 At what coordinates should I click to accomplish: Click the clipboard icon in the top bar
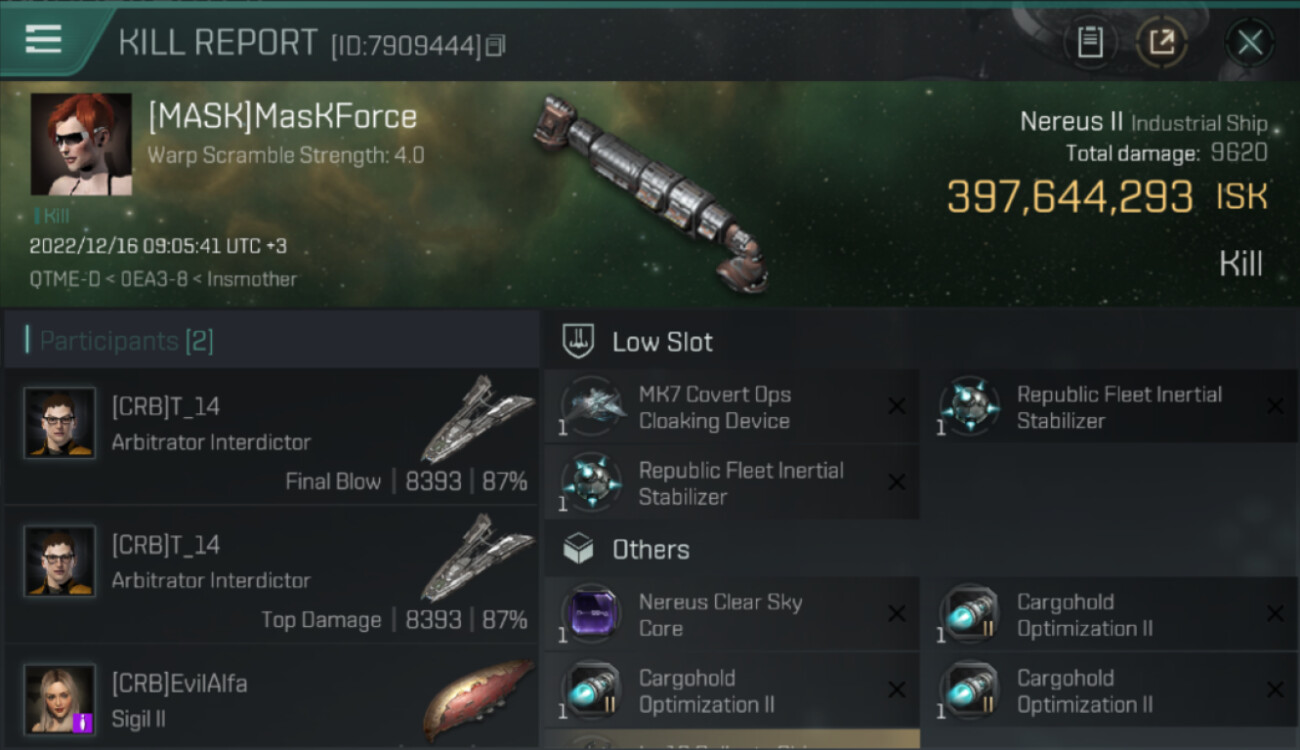click(x=1089, y=42)
